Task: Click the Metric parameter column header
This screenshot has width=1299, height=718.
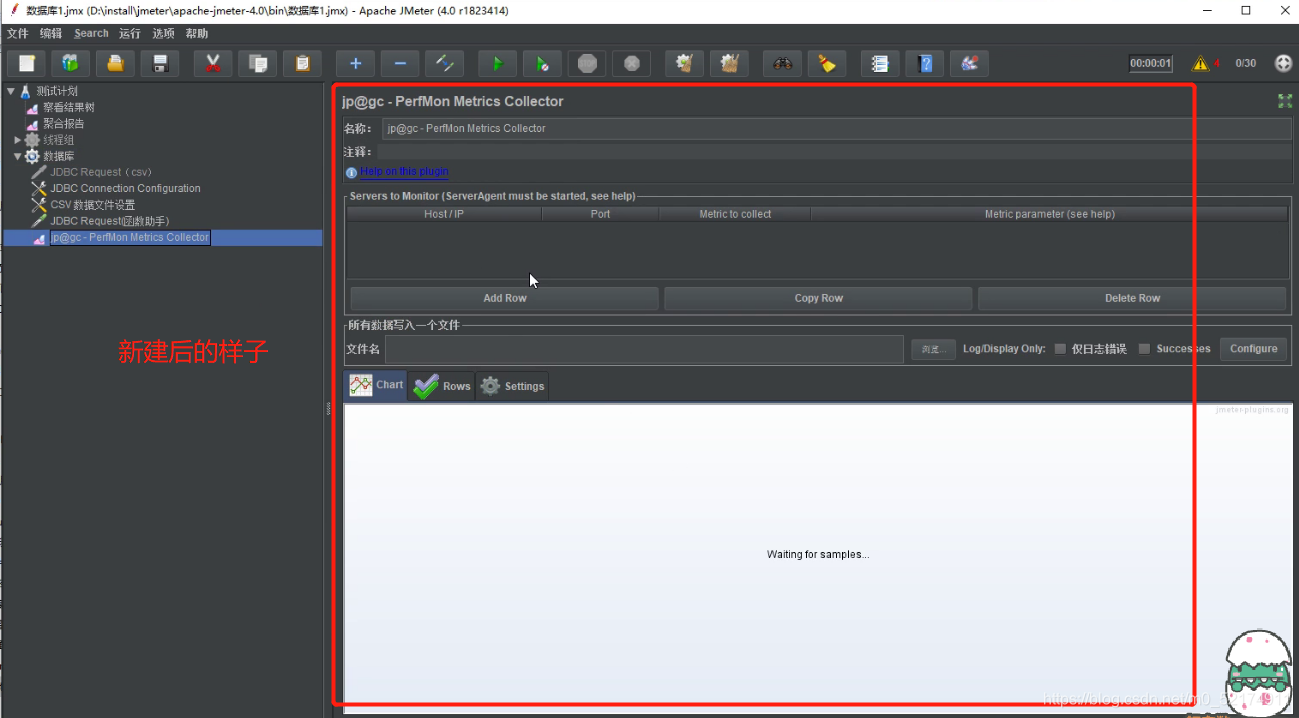Action: (x=1049, y=214)
